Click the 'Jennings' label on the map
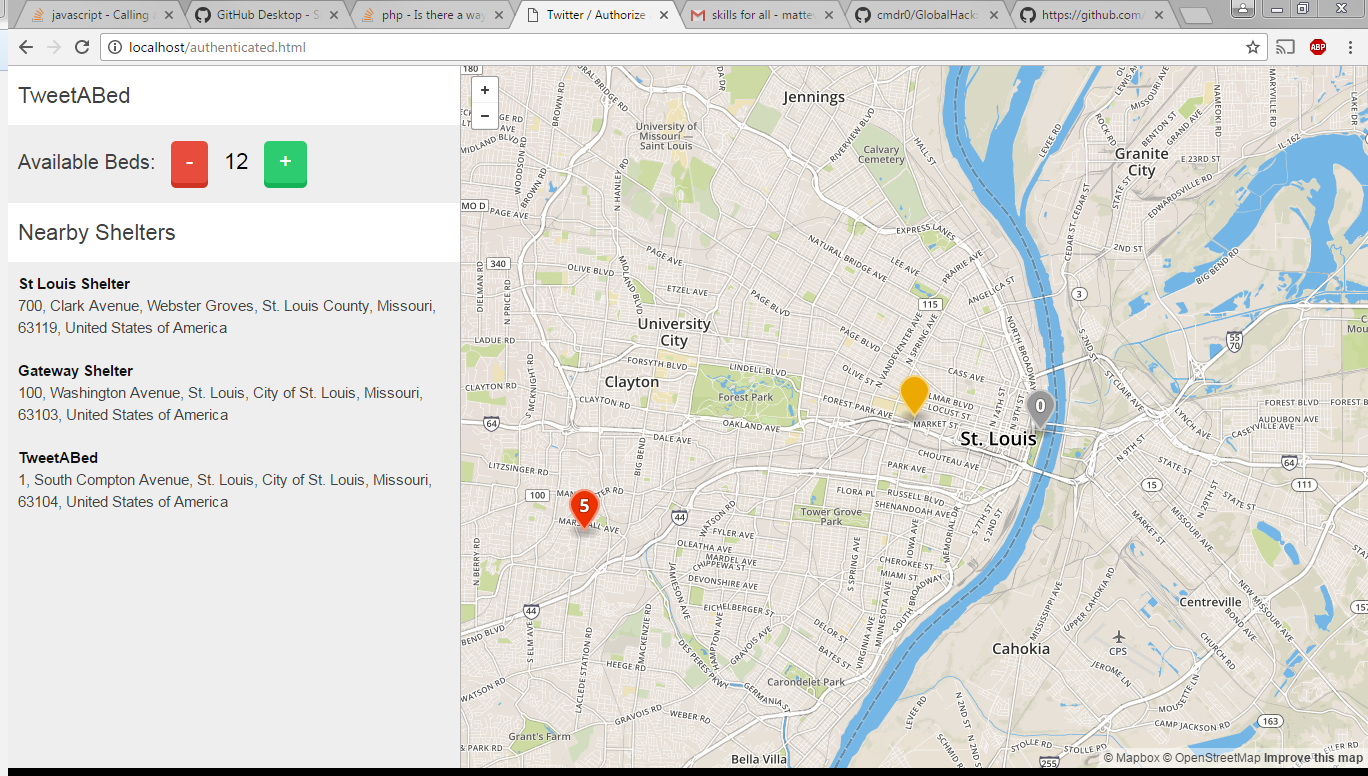Screen dimensions: 1368x776 coord(814,97)
